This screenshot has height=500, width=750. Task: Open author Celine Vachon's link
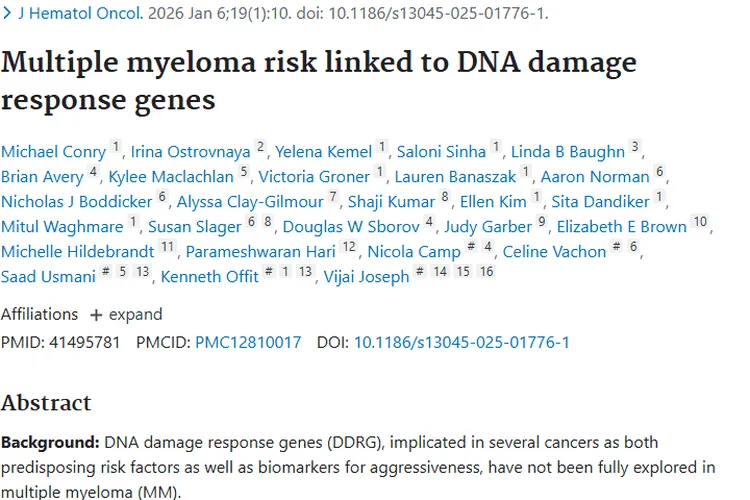(x=554, y=252)
